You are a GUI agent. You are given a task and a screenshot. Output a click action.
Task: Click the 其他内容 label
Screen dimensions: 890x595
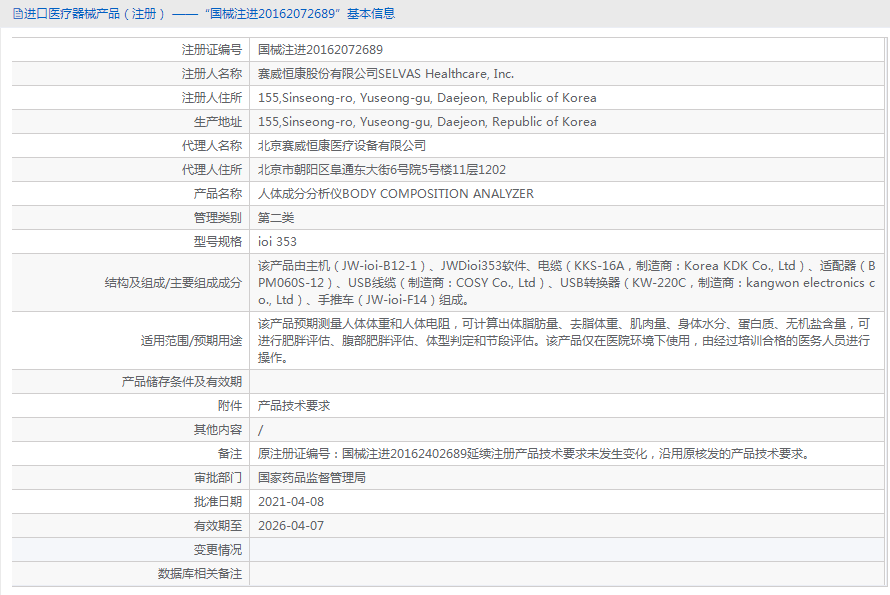coord(218,430)
